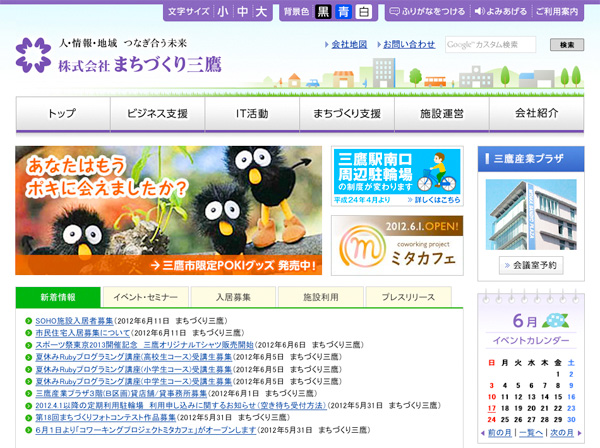Open the お問い合わせ link

click(x=409, y=45)
